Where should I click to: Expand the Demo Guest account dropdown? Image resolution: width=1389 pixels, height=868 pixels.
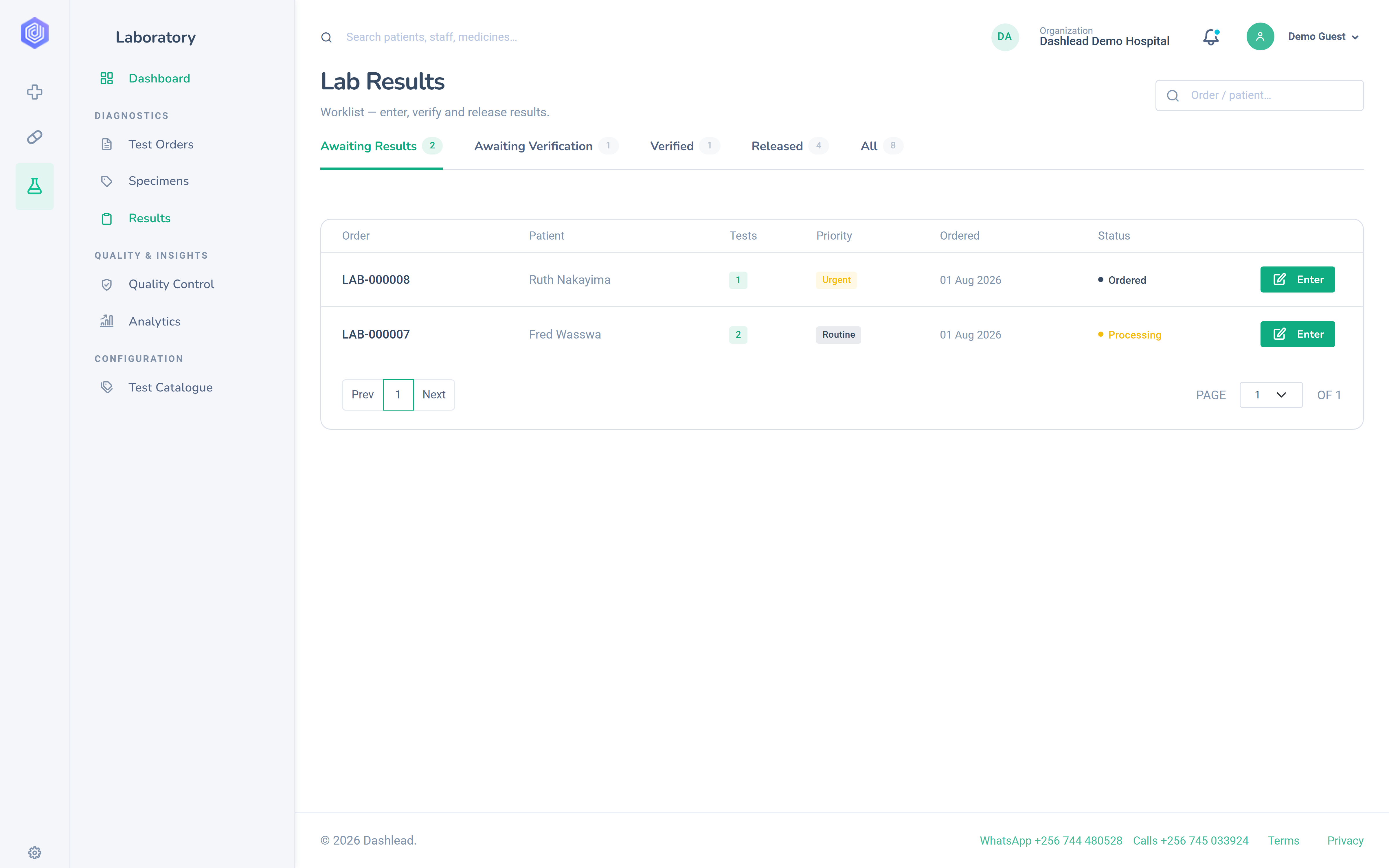1323,37
